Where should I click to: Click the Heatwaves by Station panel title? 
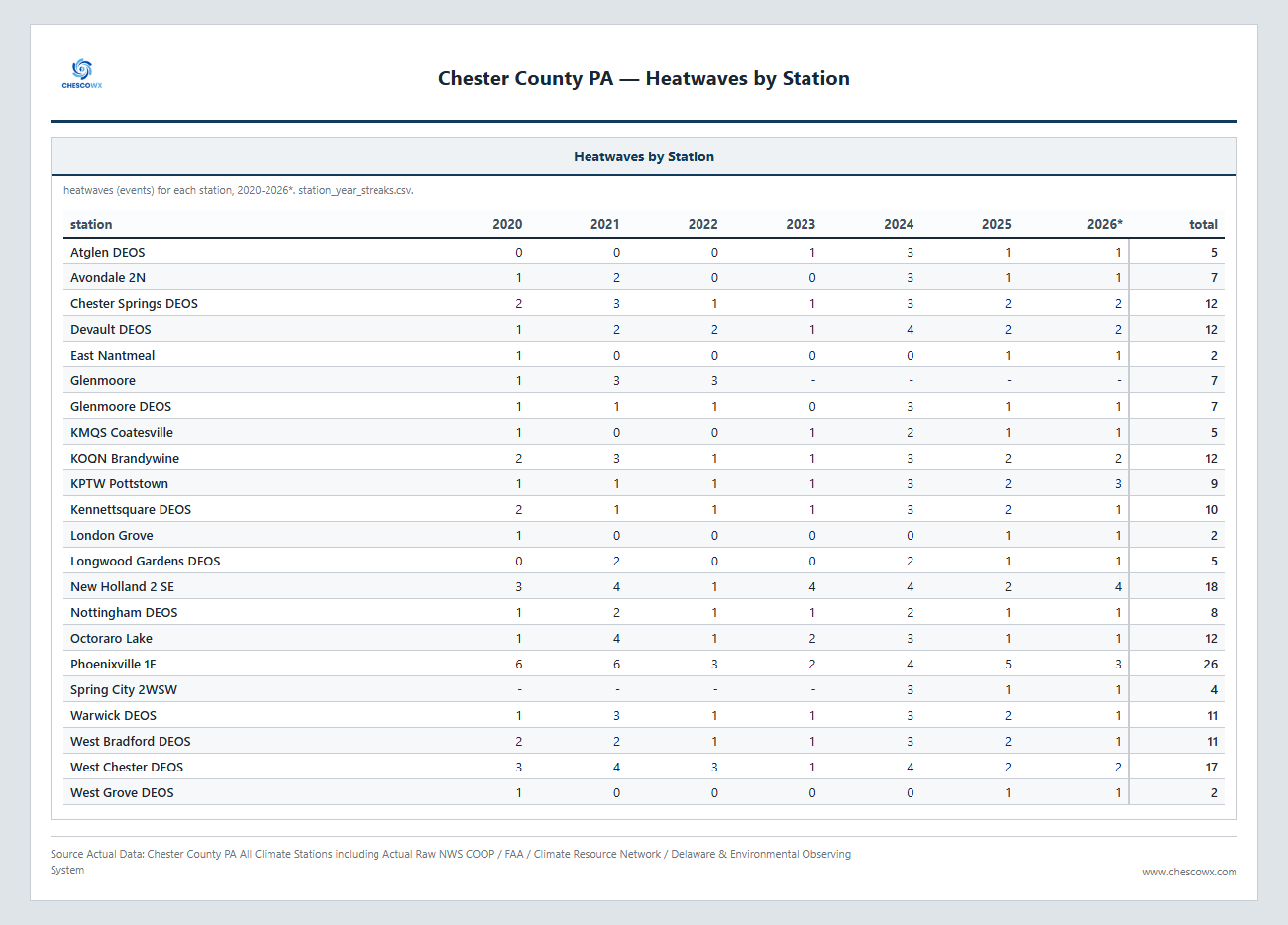pos(644,156)
